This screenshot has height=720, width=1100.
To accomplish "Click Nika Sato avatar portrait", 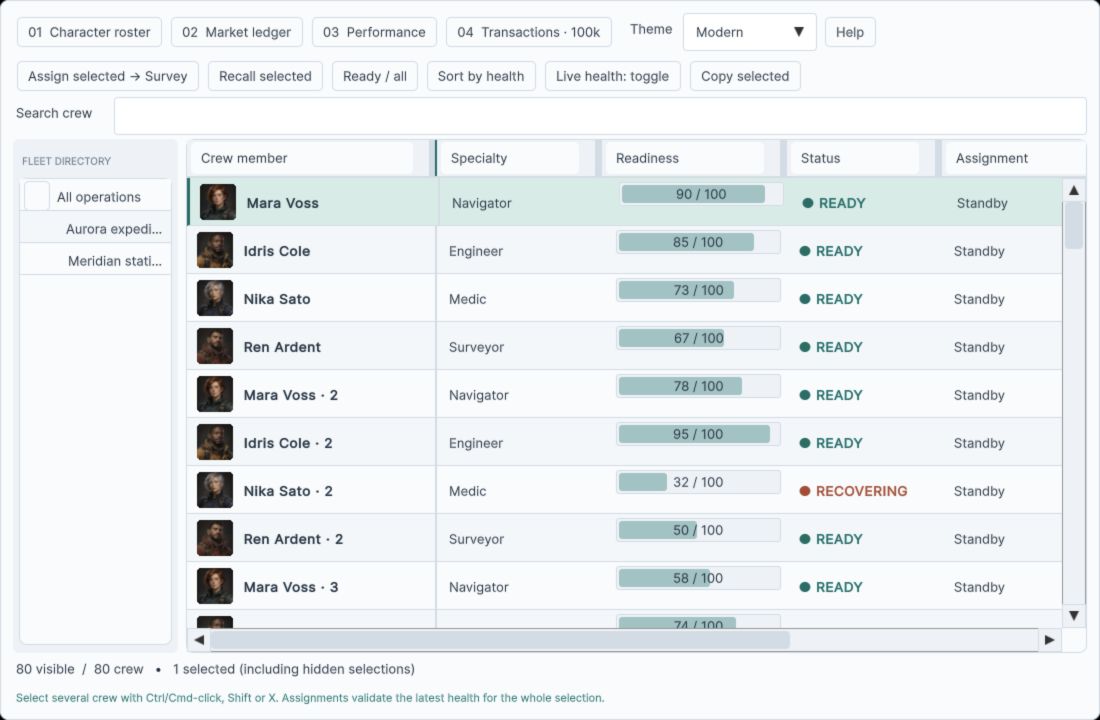I will pos(215,298).
